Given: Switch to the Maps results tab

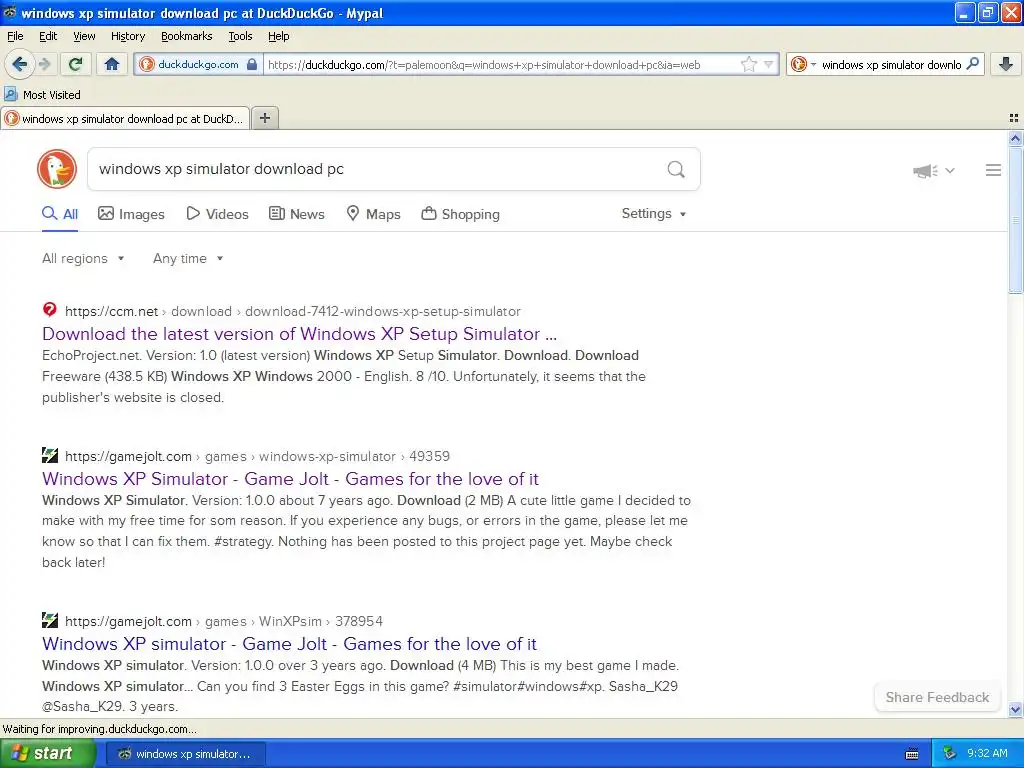Looking at the screenshot, I should (x=373, y=214).
